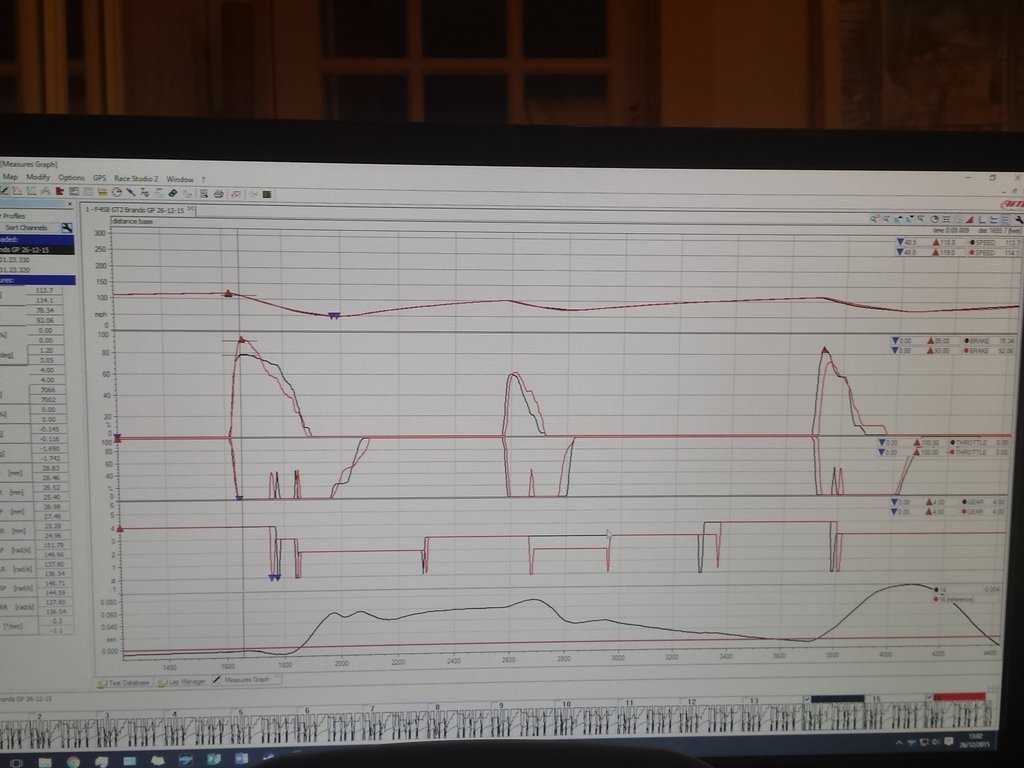The image size is (1024, 768).
Task: Click the red SPEED legend entry
Action: 984,252
